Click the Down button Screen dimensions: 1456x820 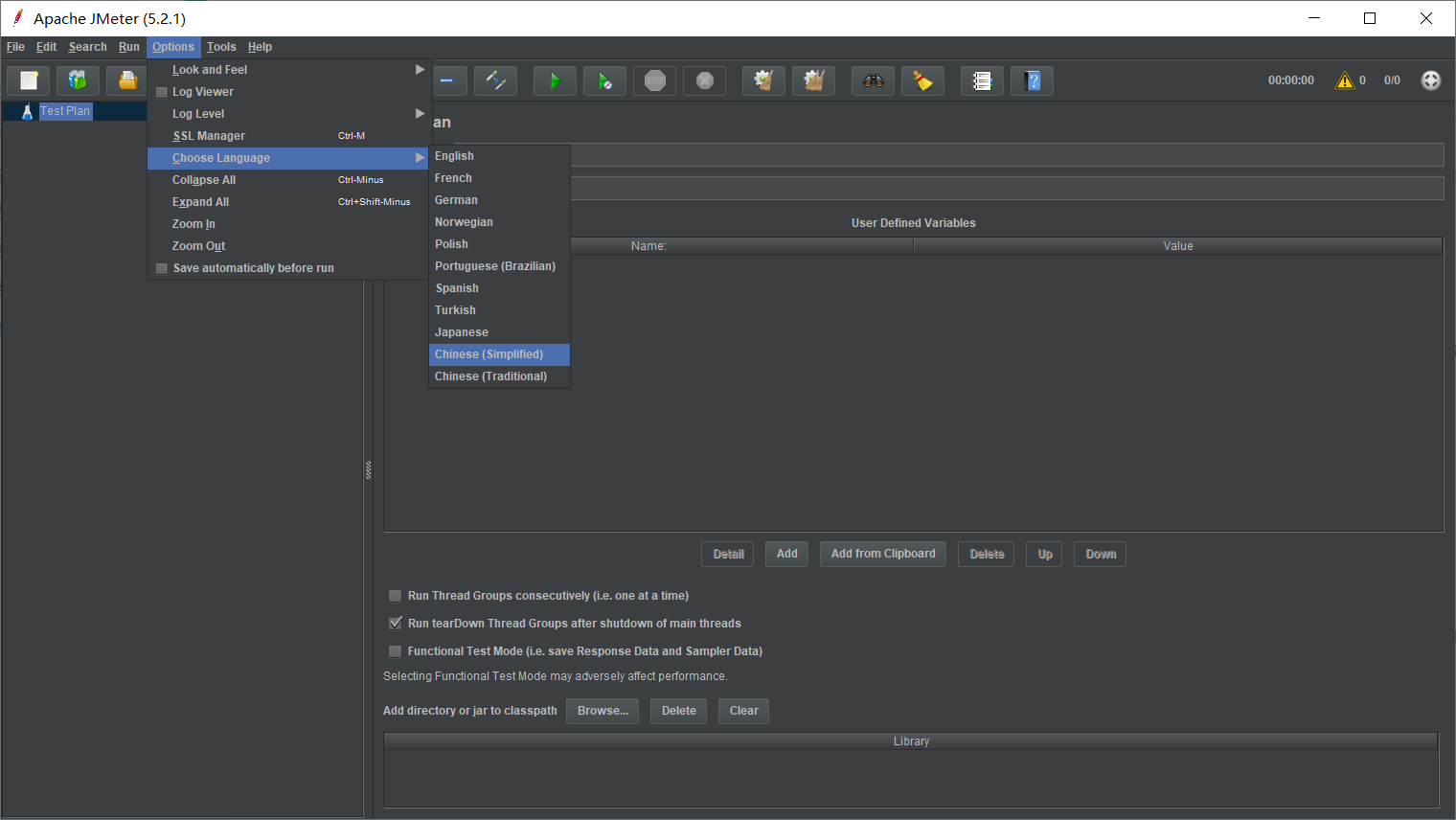point(1100,554)
